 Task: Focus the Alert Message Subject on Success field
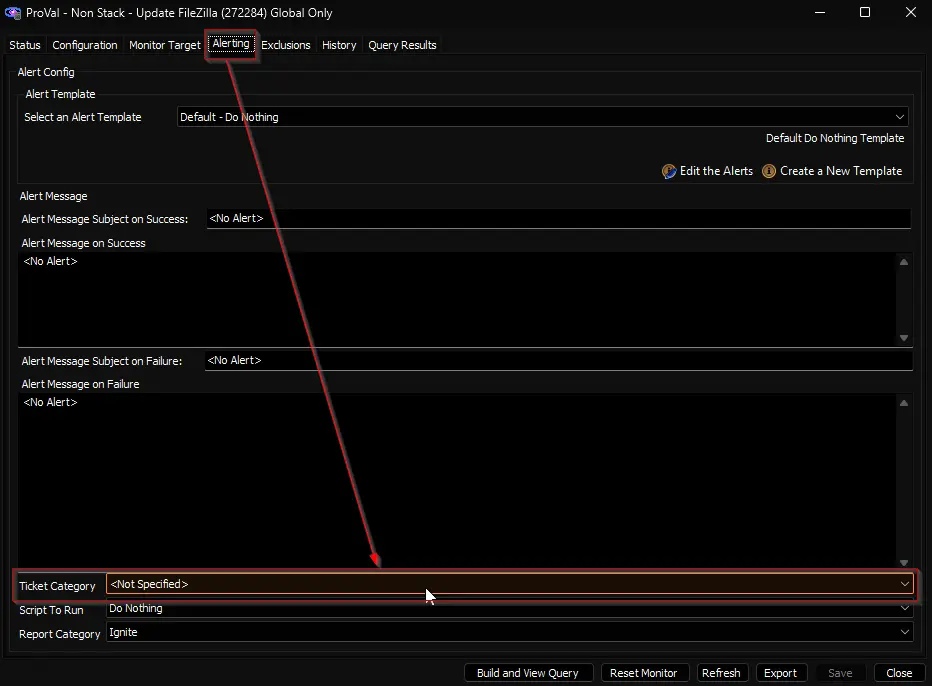[x=558, y=218]
